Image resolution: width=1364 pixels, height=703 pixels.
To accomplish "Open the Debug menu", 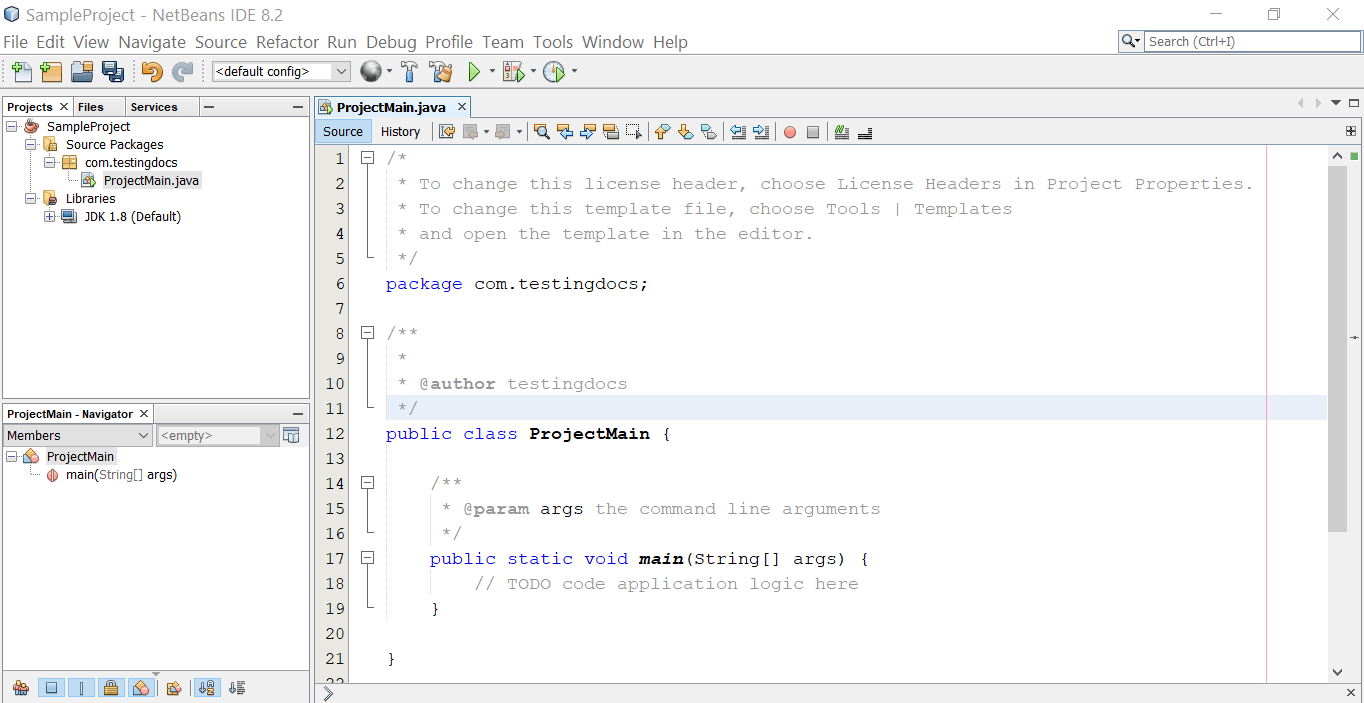I will point(391,42).
